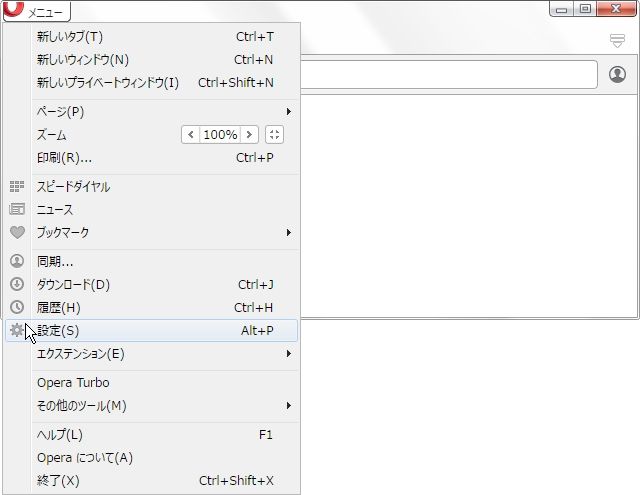Screen dimensions: 640x495
Task: Expand その他のツール(M) submenu arrow
Action: click(x=289, y=406)
